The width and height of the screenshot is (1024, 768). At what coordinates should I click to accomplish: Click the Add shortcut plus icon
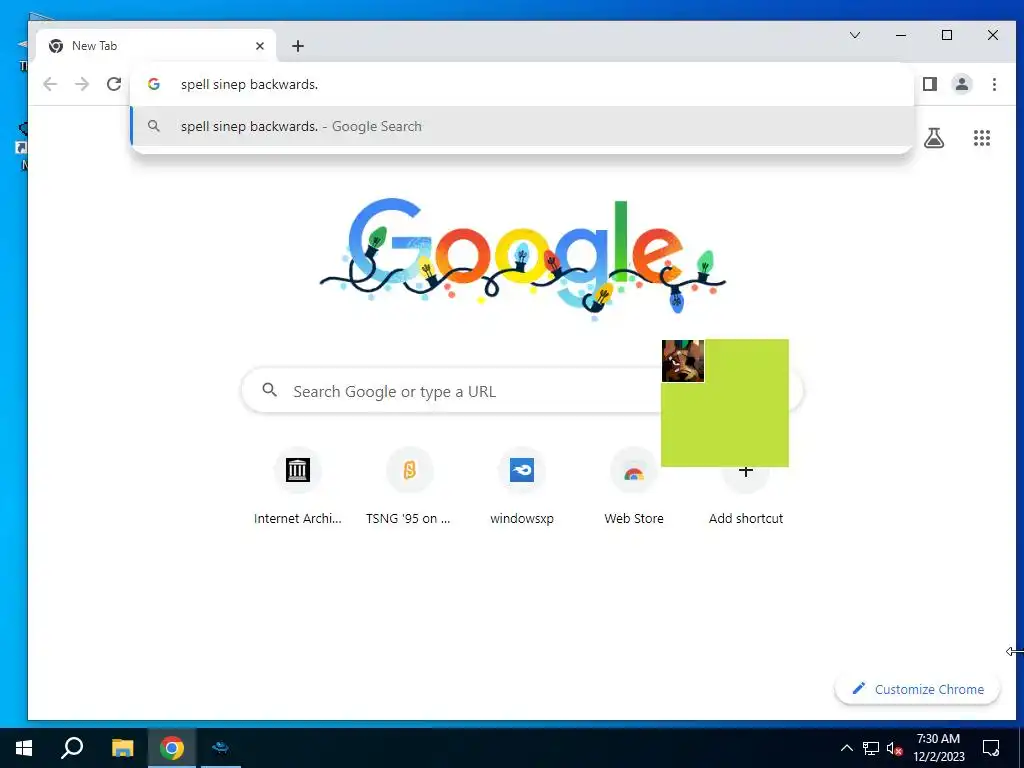(x=746, y=470)
